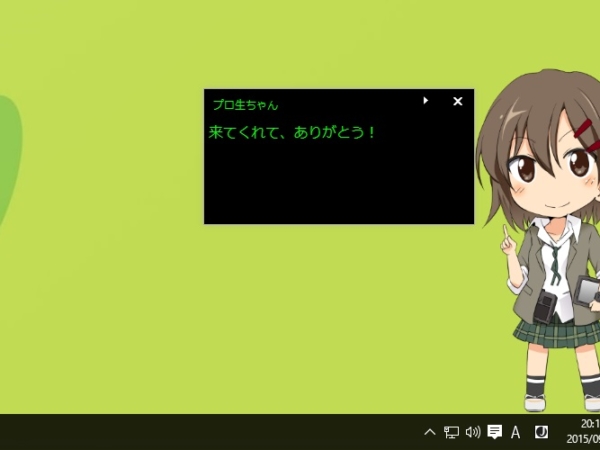Expand hidden tray icons with the chevron
This screenshot has height=450, width=600.
pos(430,432)
